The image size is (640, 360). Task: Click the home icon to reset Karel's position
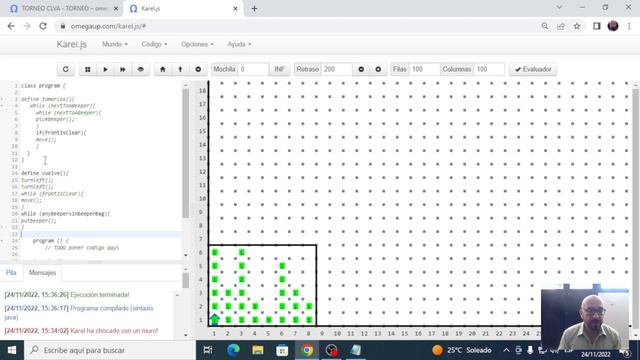pyautogui.click(x=162, y=69)
